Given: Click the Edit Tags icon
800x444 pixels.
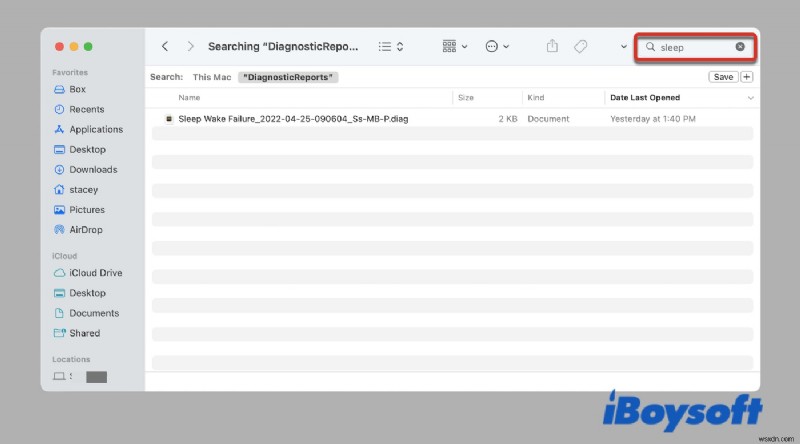Looking at the screenshot, I should point(580,46).
